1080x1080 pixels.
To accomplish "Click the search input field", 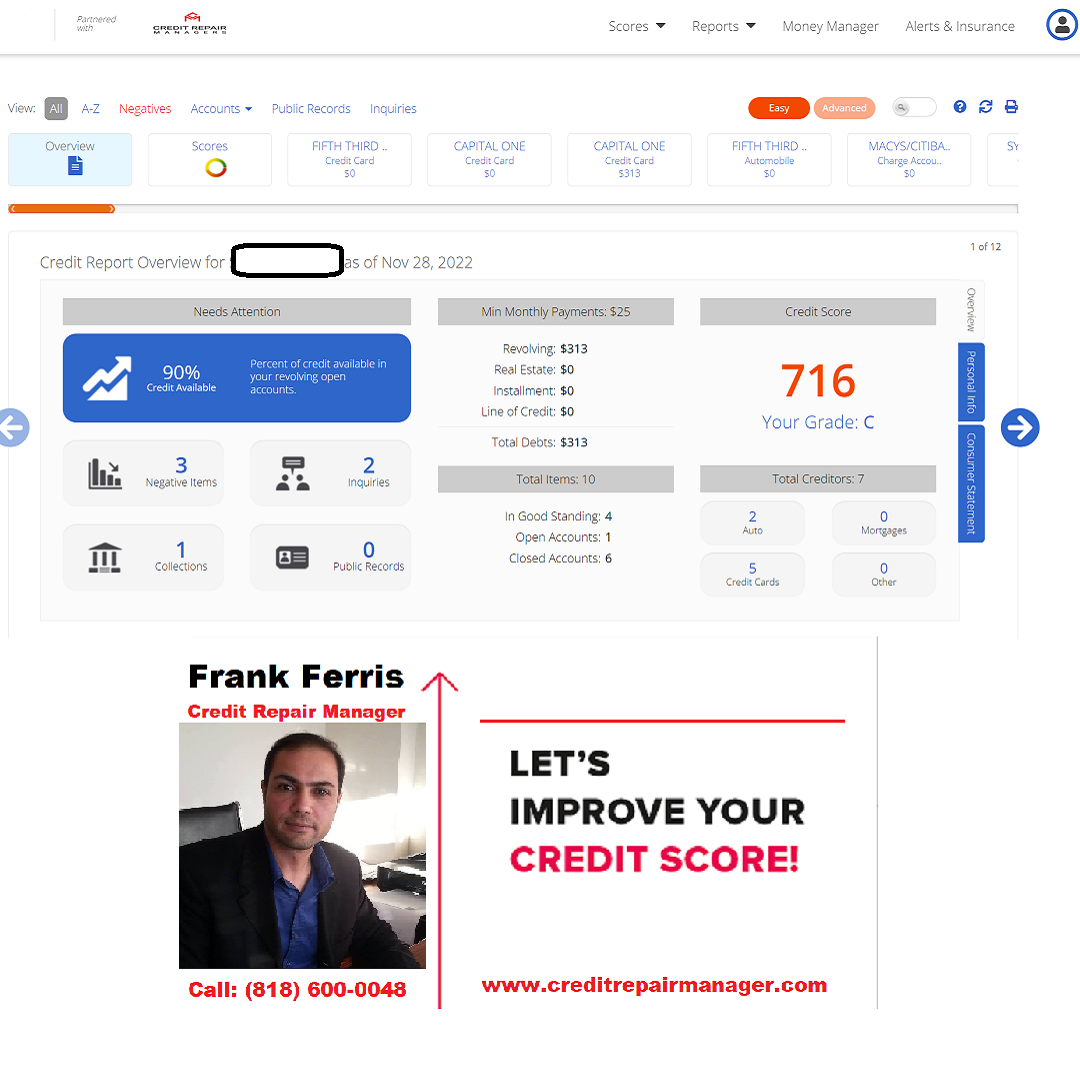I will (x=914, y=107).
